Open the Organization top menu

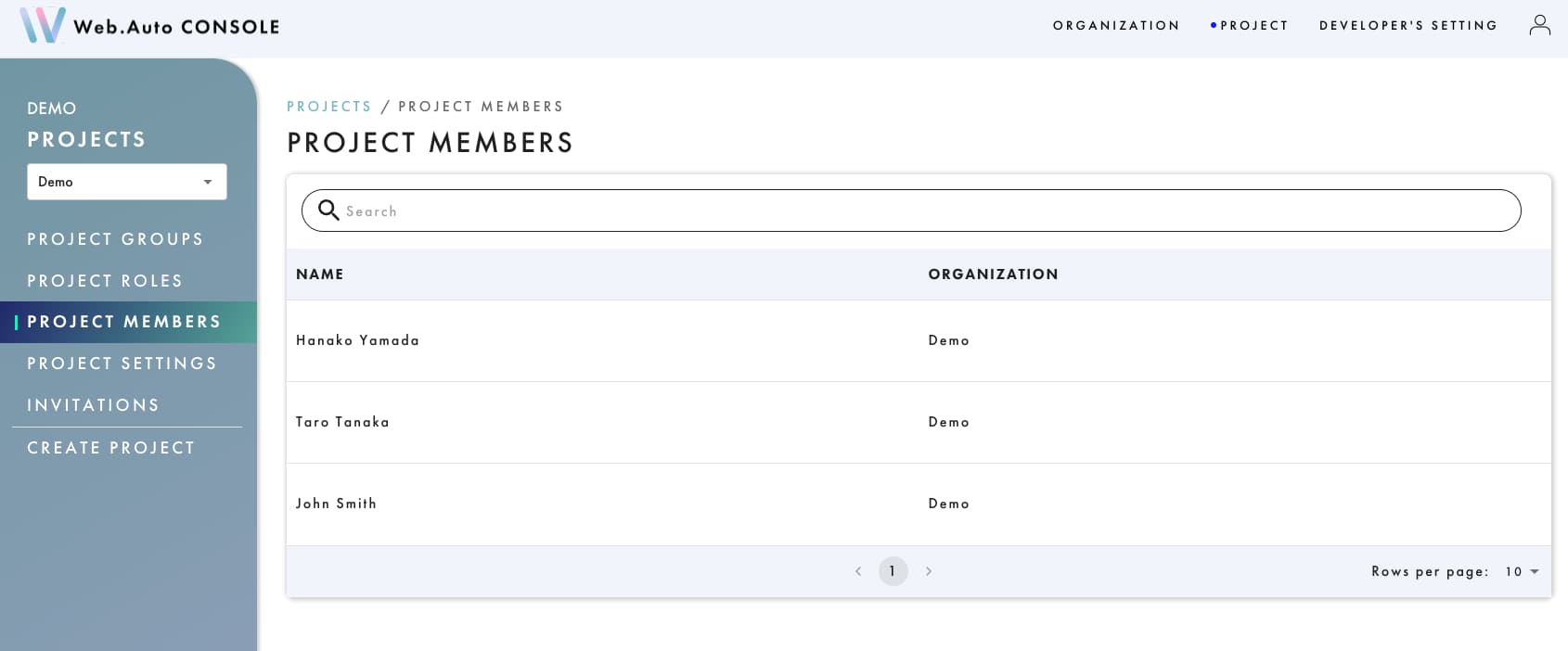(x=1116, y=26)
